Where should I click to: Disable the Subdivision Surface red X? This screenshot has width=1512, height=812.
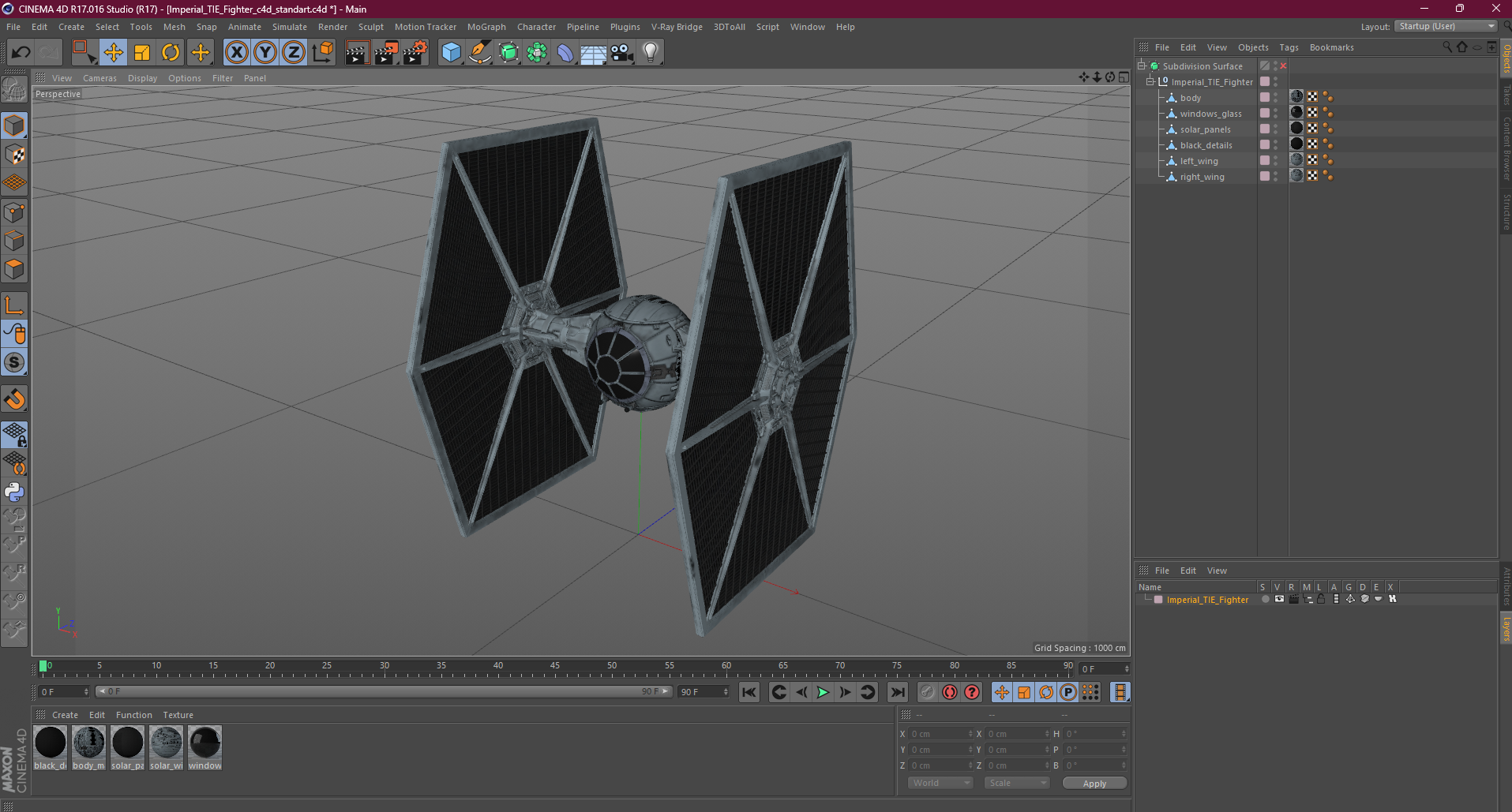click(x=1283, y=65)
